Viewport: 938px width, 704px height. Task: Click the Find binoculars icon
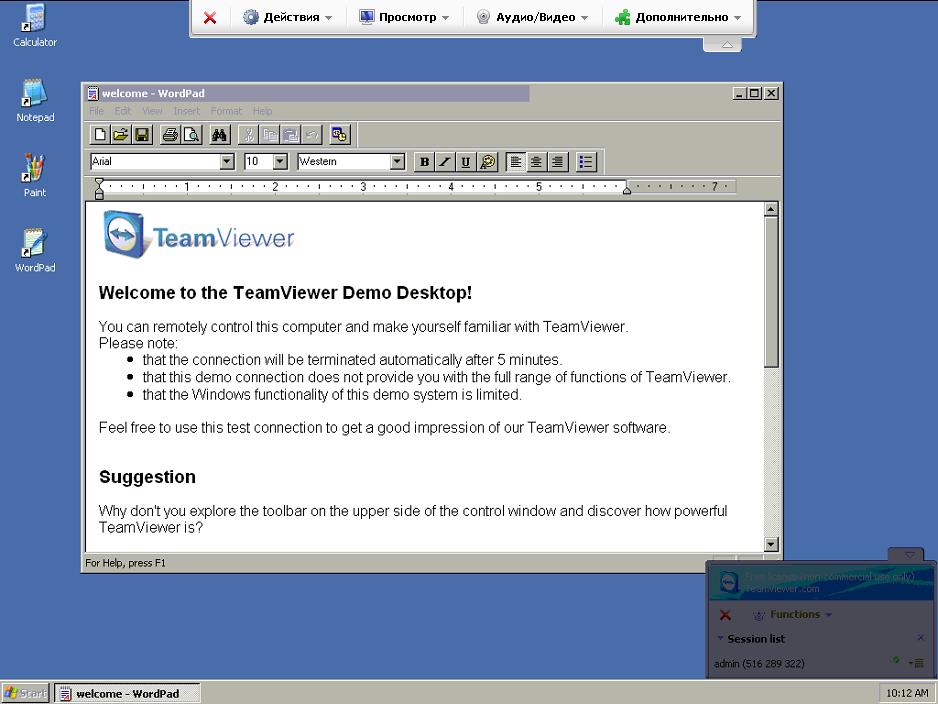click(x=220, y=135)
